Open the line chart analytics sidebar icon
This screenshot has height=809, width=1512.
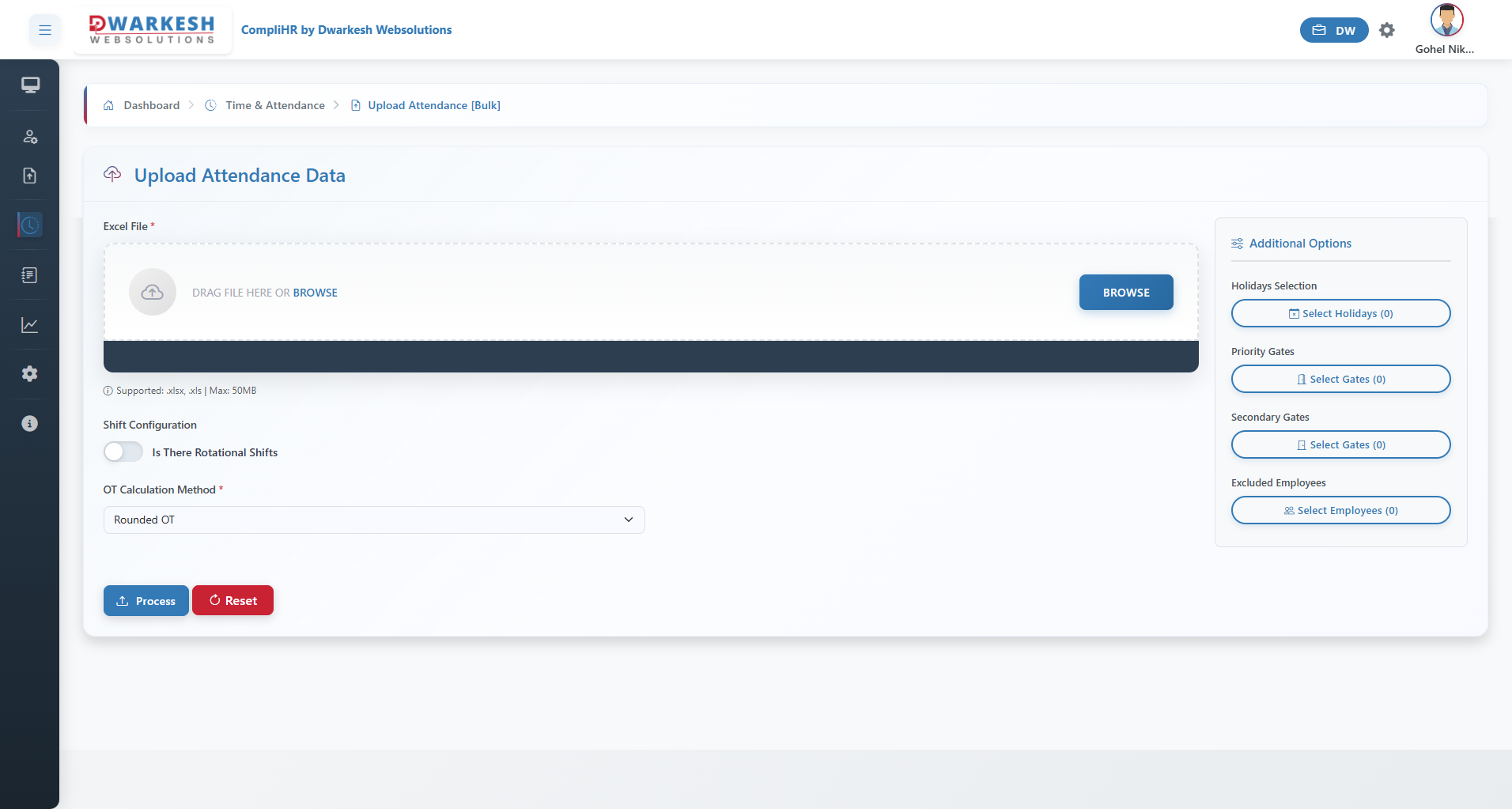point(30,325)
